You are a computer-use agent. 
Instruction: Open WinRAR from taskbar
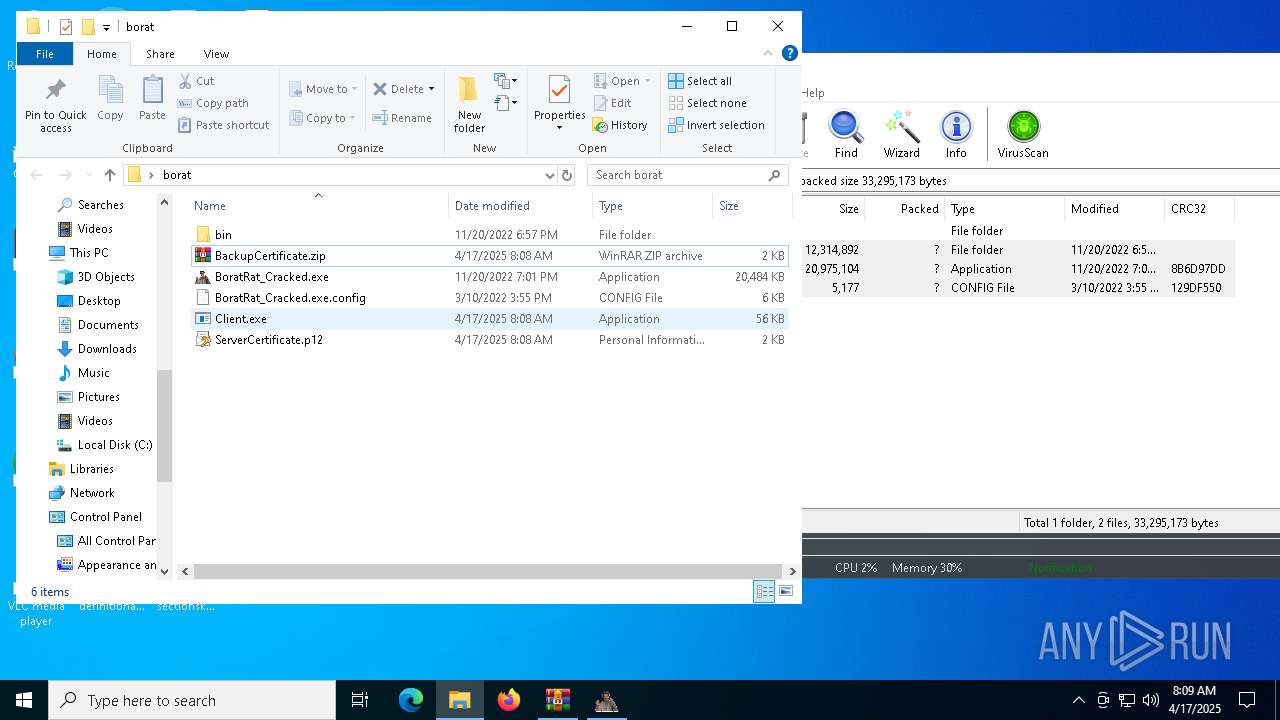click(x=557, y=700)
